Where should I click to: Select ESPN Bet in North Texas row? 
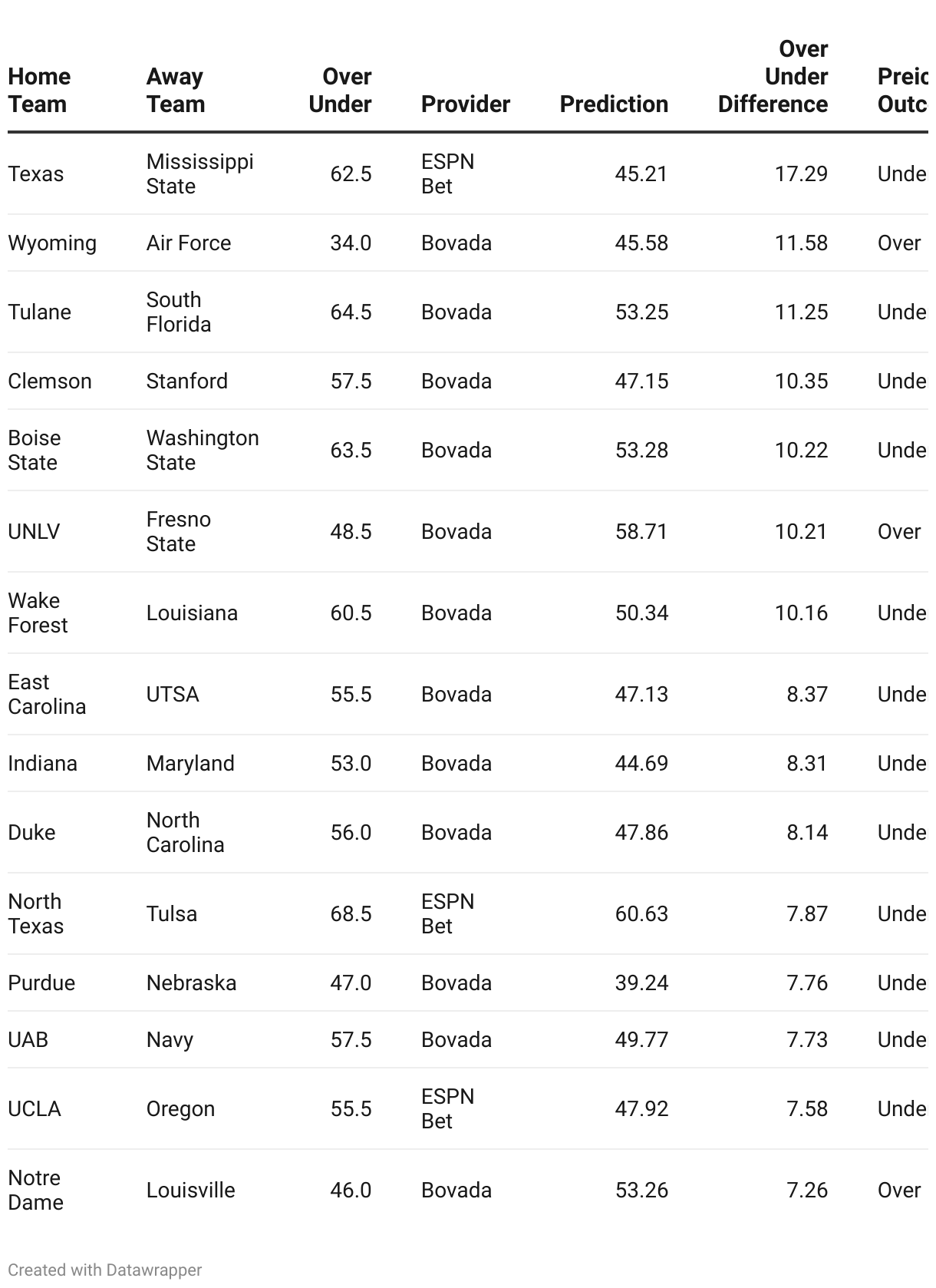click(448, 913)
